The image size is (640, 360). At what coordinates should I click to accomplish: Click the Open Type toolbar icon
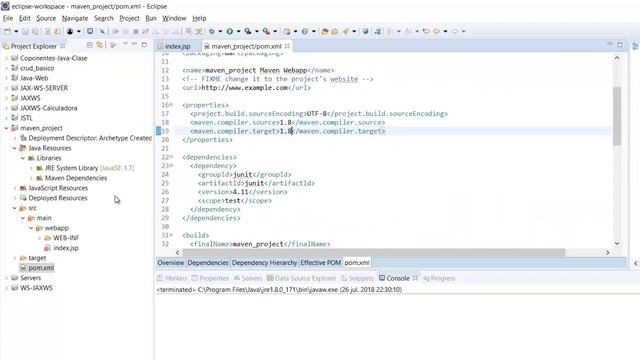(324, 31)
